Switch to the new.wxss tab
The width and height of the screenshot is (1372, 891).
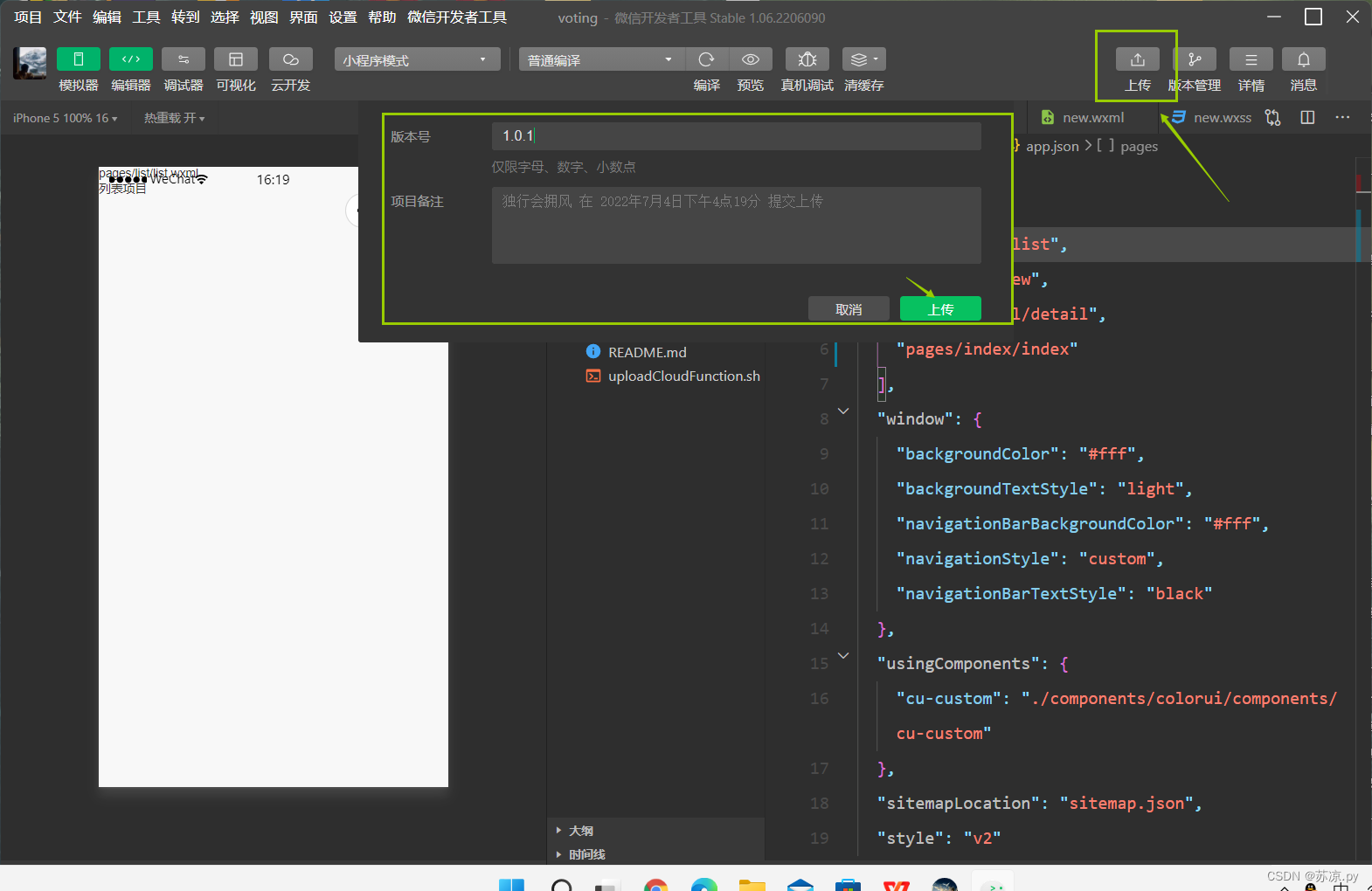pyautogui.click(x=1212, y=118)
